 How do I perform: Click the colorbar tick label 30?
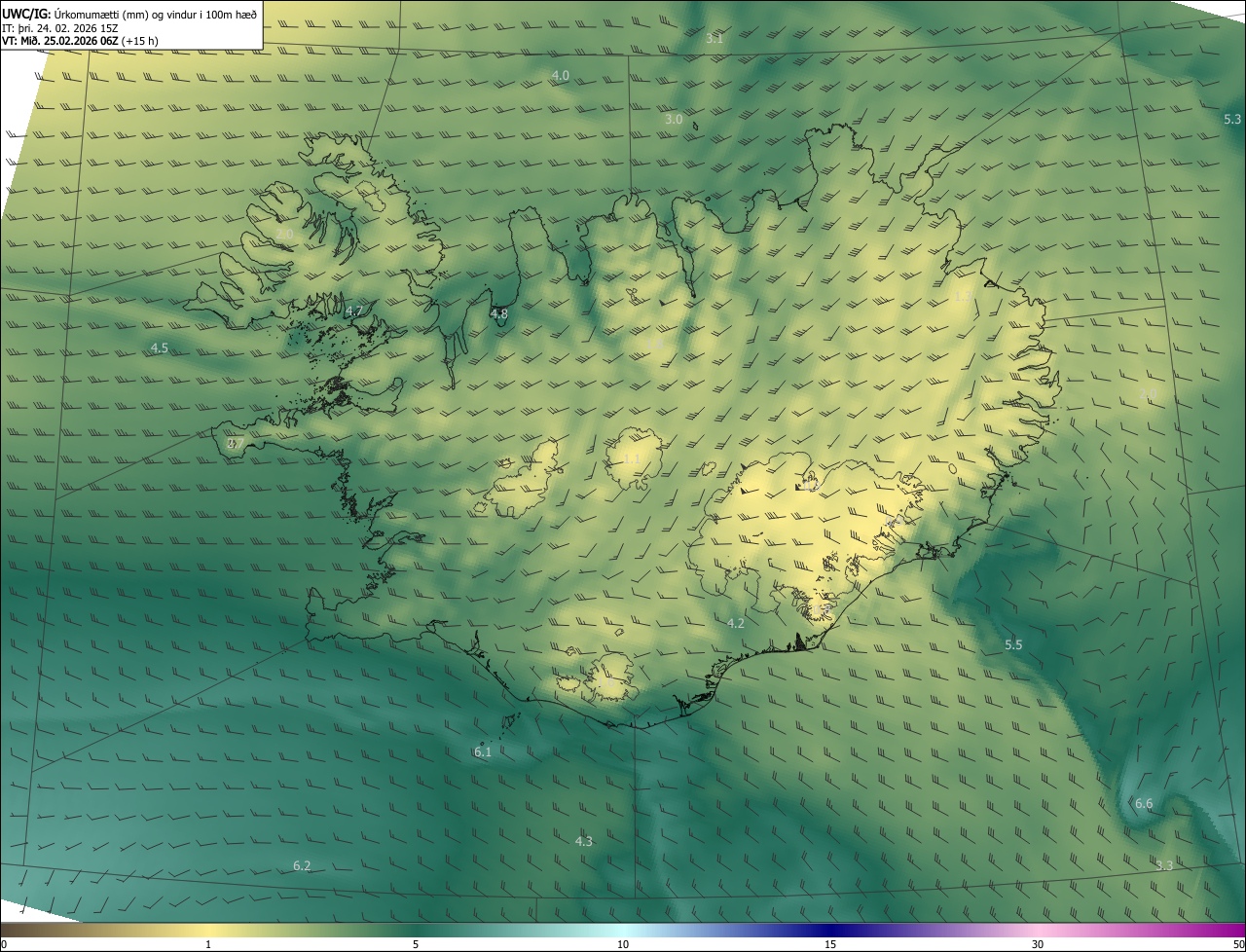[x=1038, y=944]
